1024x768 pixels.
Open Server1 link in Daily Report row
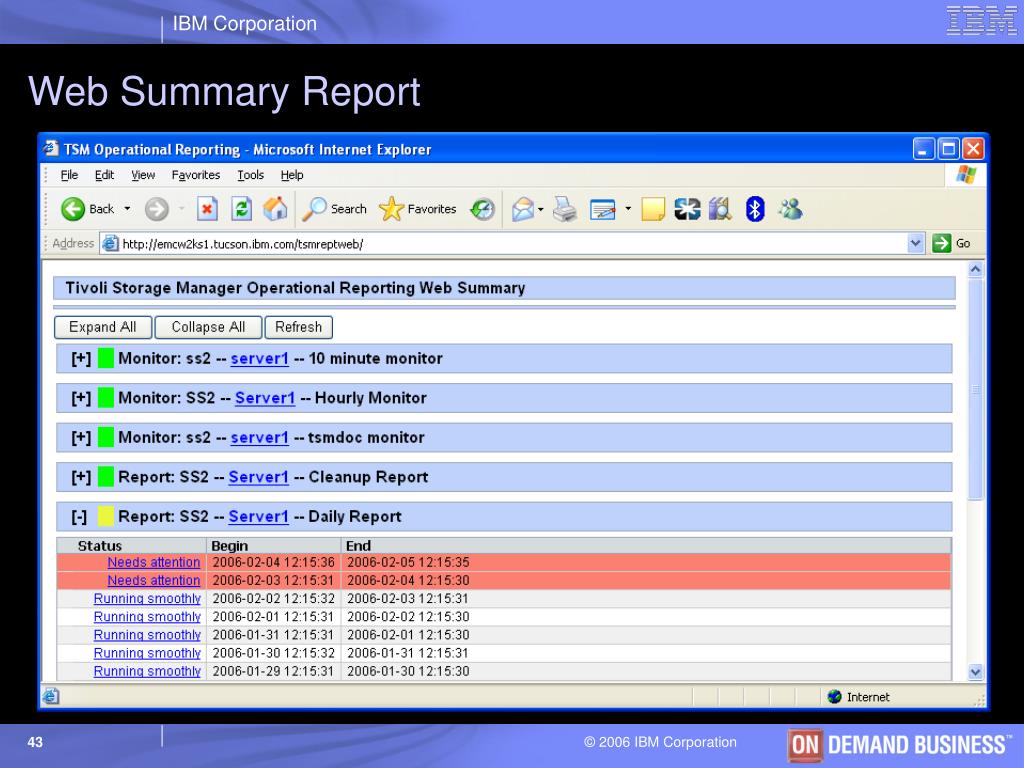[x=258, y=517]
